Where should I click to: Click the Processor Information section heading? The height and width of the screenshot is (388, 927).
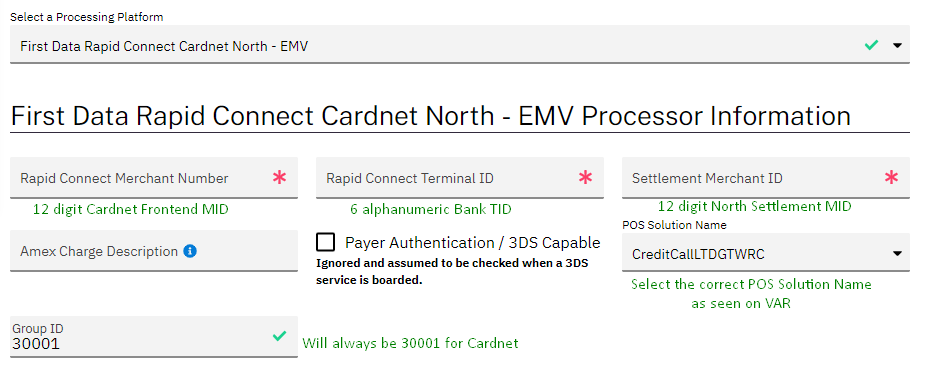click(430, 116)
